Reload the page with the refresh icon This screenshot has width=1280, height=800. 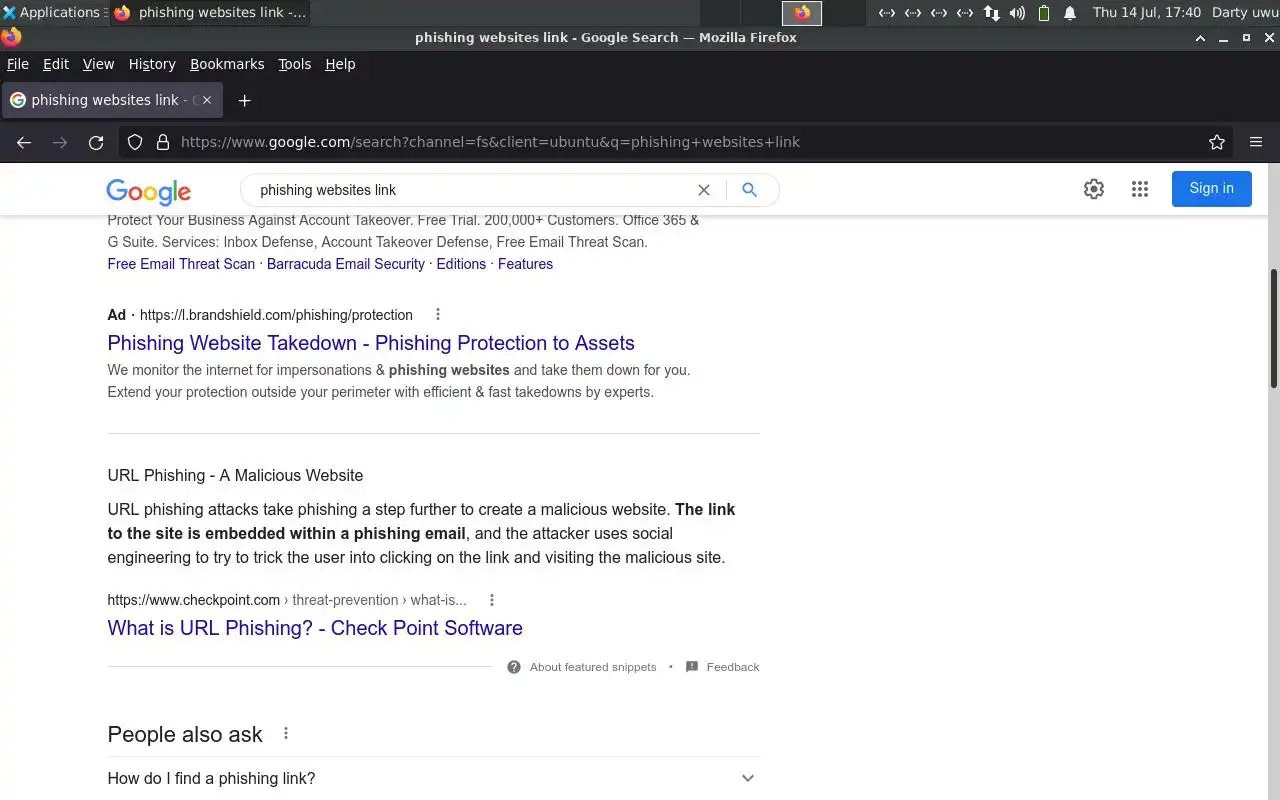coord(96,142)
